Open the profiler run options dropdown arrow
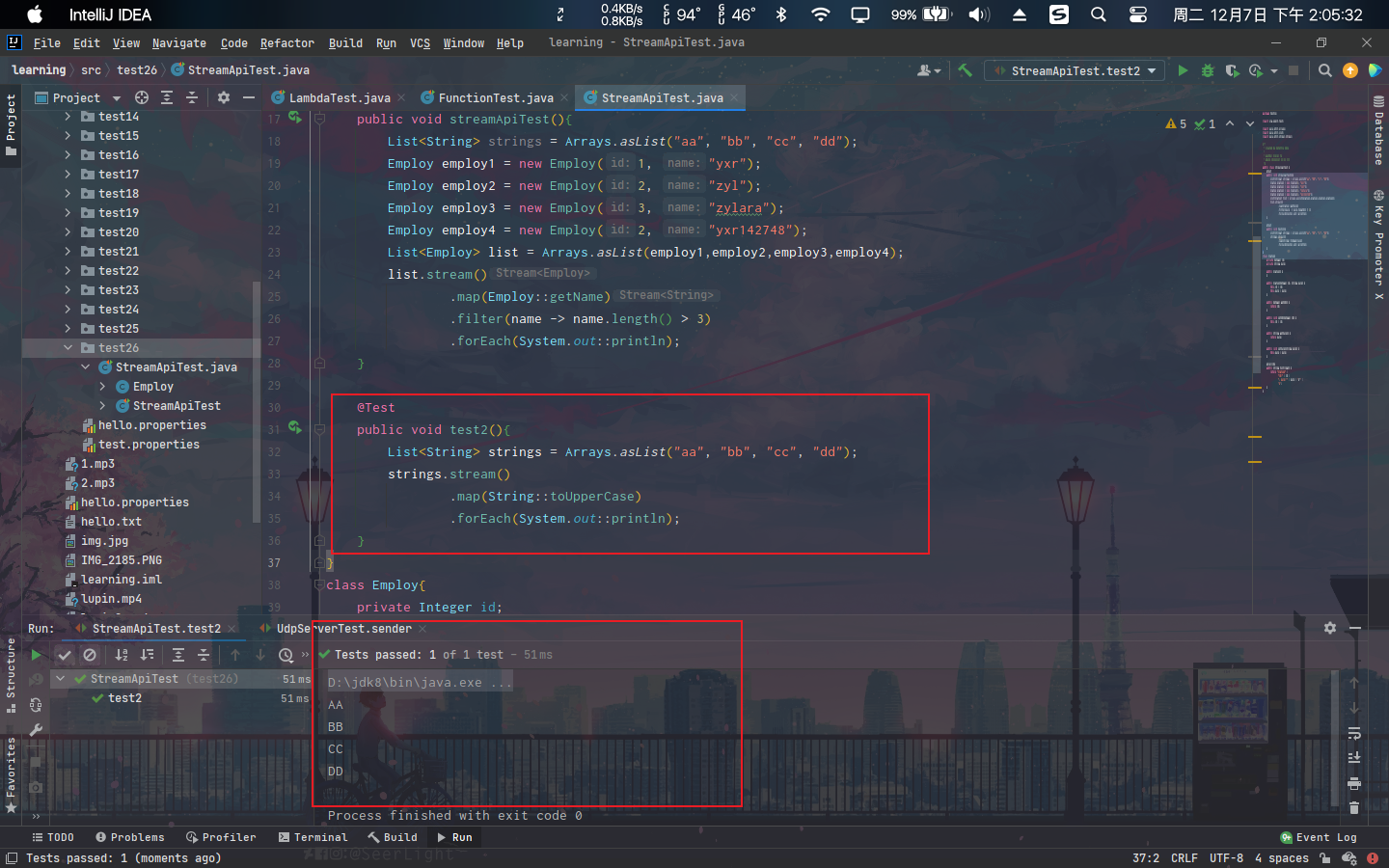 coord(1273,70)
